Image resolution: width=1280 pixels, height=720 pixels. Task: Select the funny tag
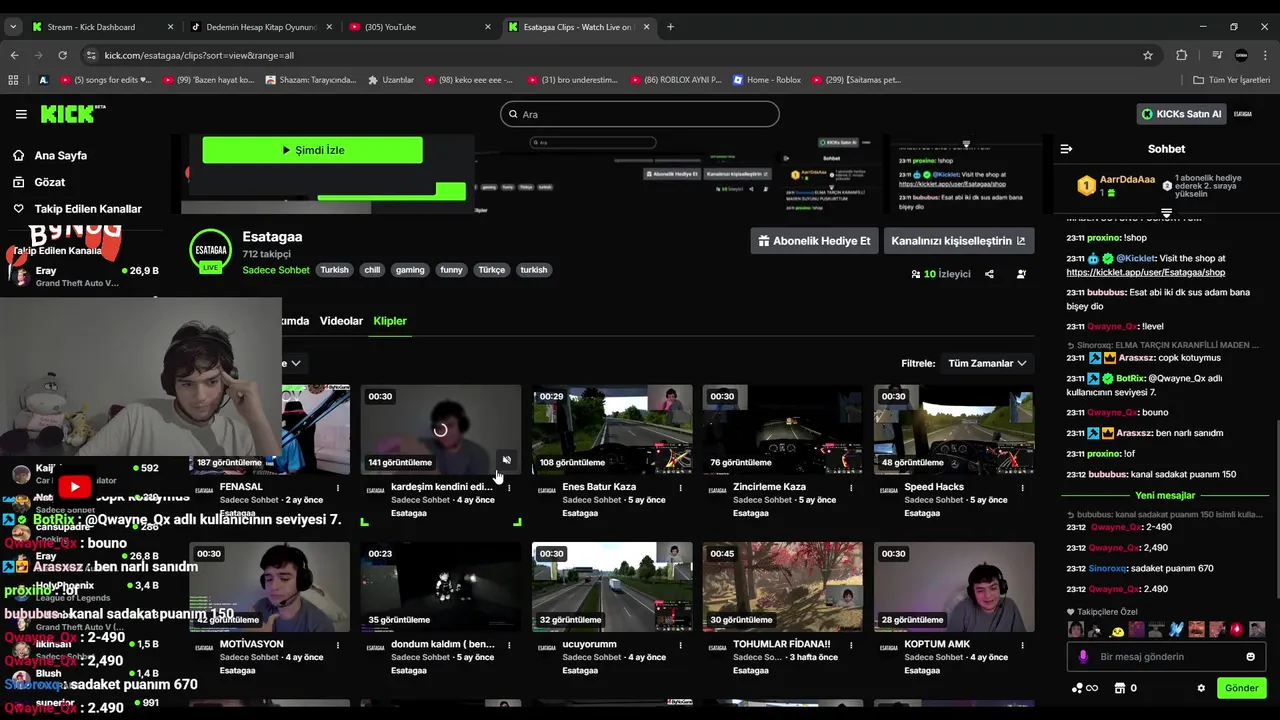[452, 270]
